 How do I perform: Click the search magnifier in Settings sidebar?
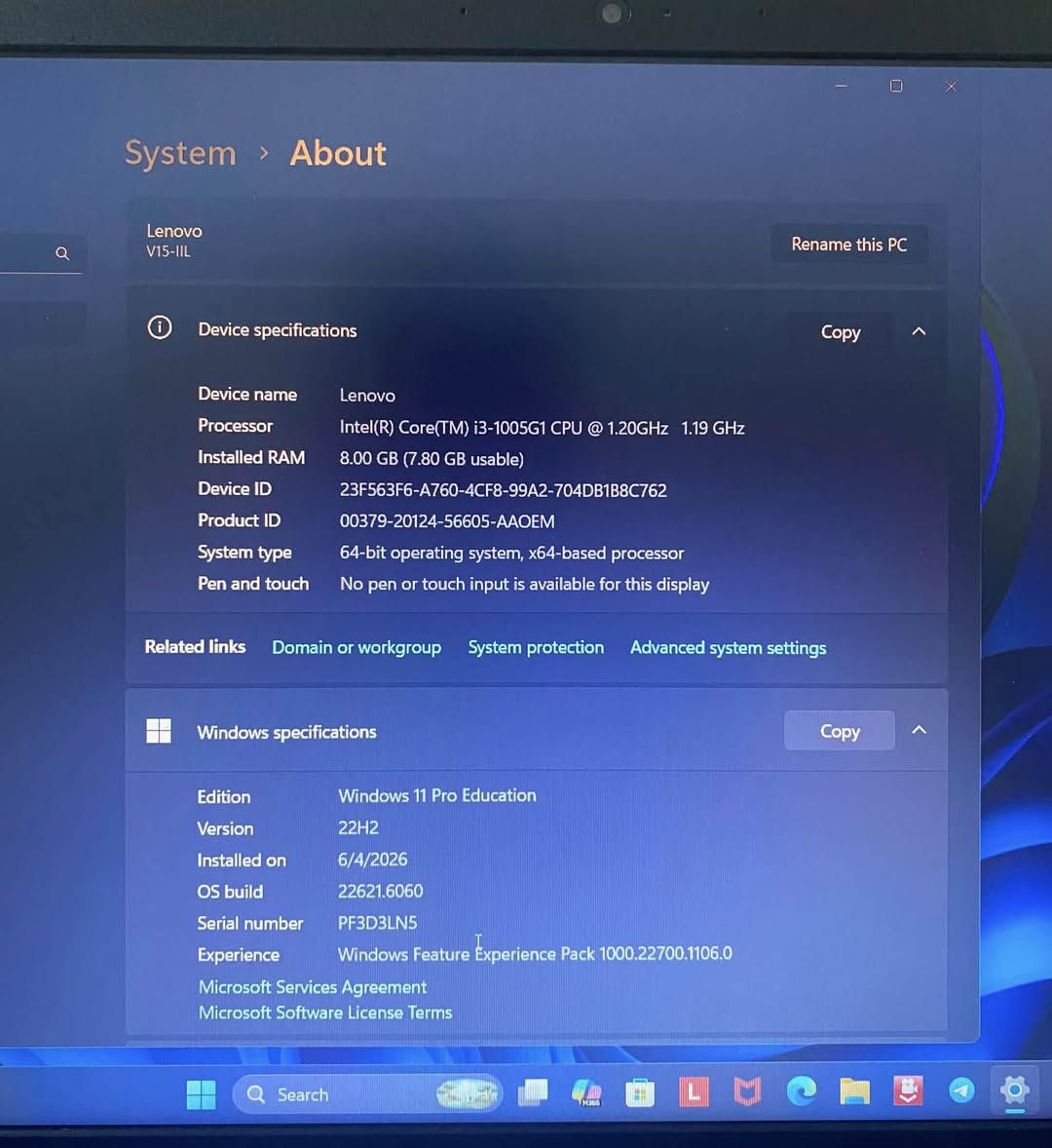[x=63, y=253]
